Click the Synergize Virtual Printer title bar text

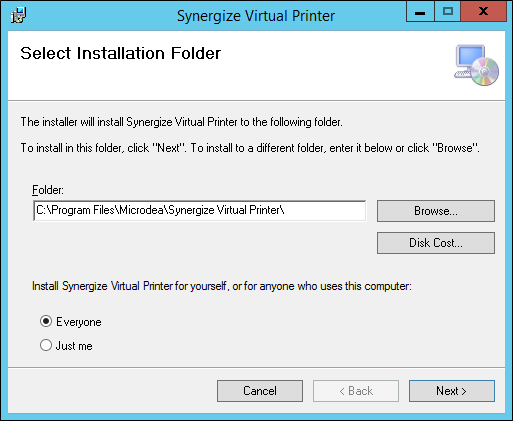[256, 16]
